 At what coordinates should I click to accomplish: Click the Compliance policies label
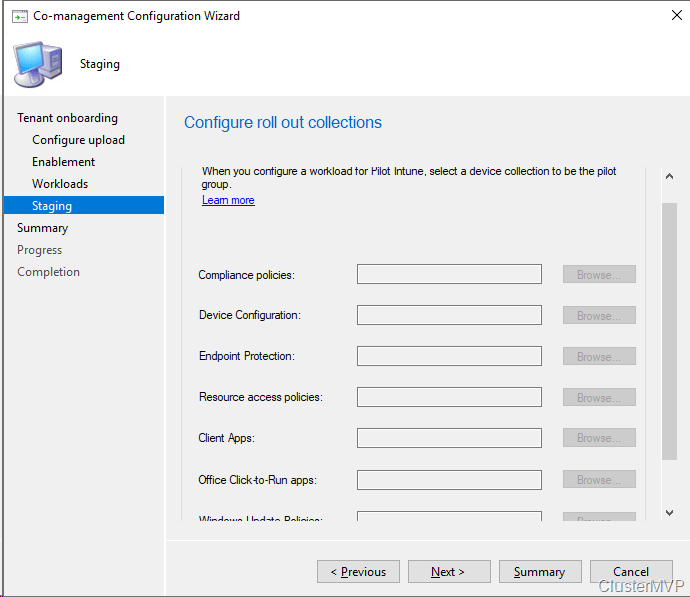point(246,275)
